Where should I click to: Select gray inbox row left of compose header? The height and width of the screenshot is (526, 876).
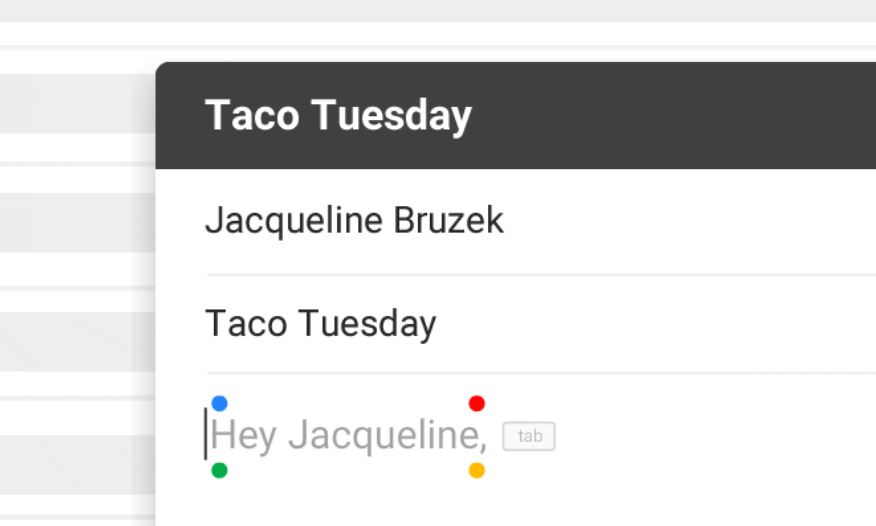pyautogui.click(x=75, y=103)
